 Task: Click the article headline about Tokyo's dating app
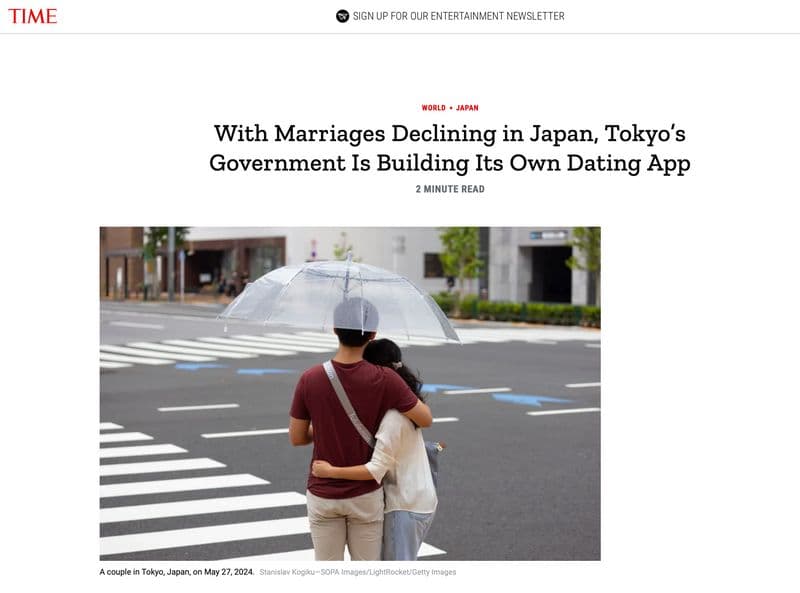pyautogui.click(x=449, y=149)
